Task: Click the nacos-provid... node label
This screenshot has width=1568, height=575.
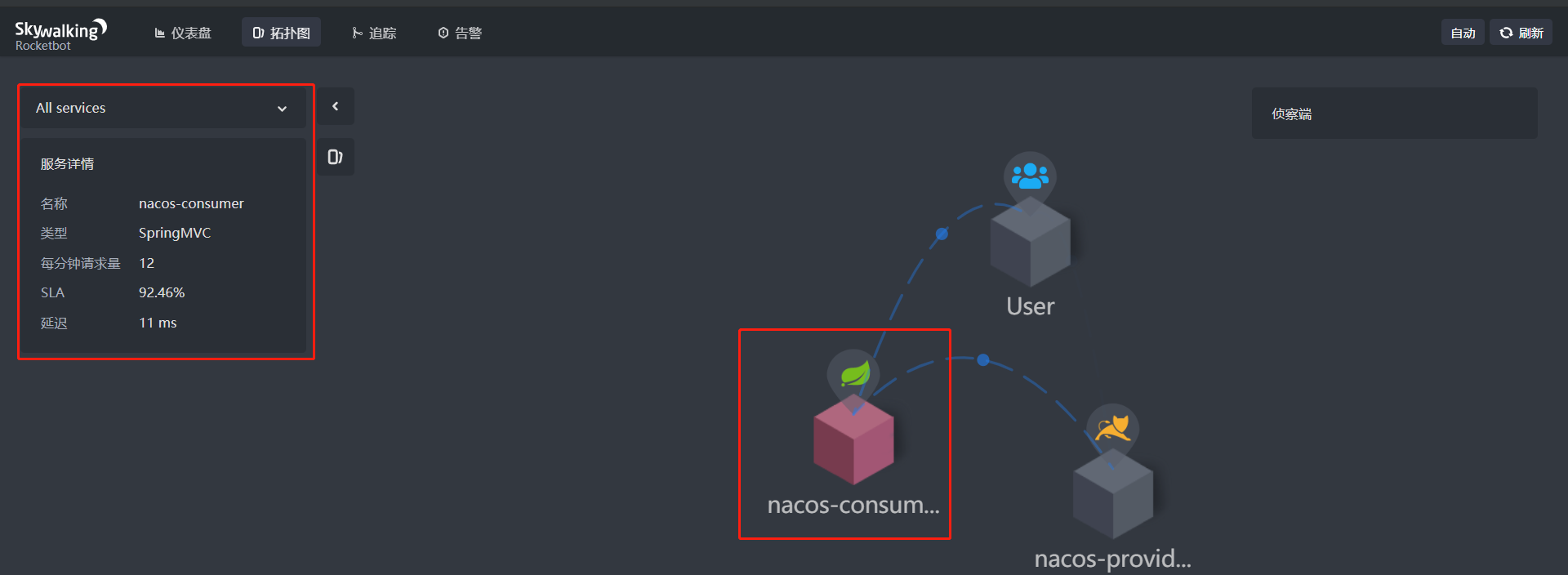Action: point(1112,559)
